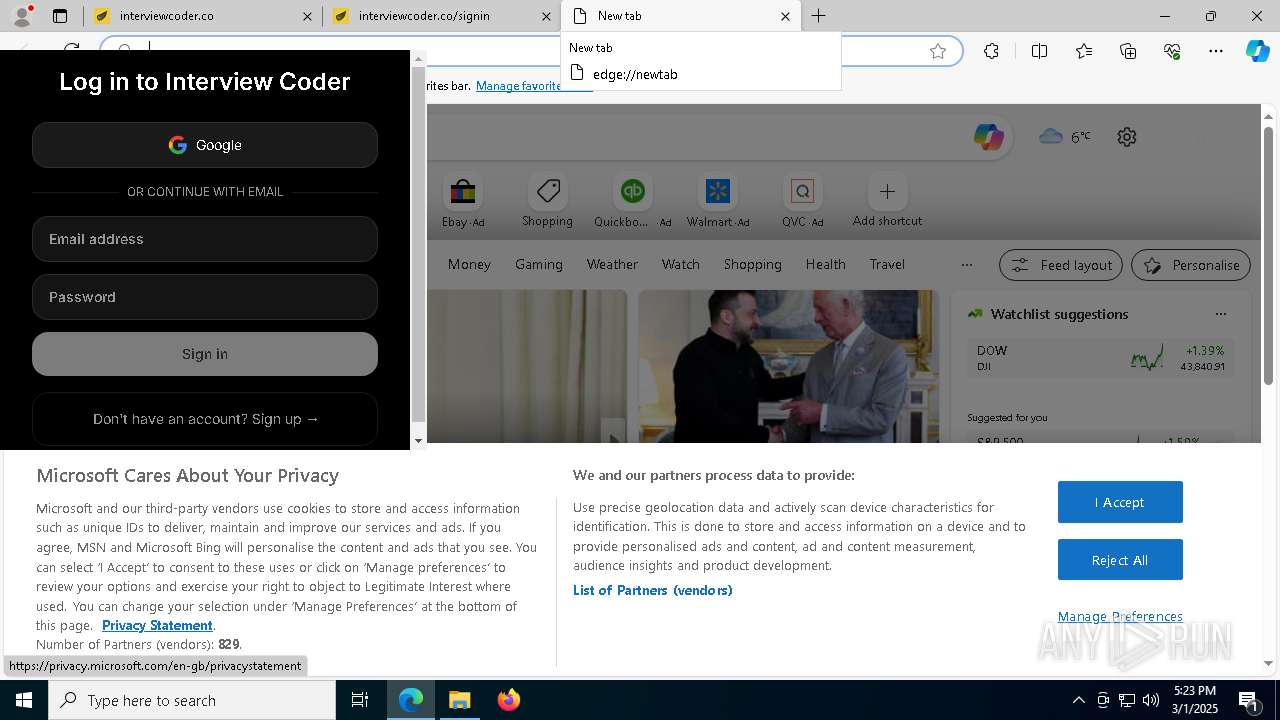Click the page vertical scrollbar thumb
1280x720 pixels.
pyautogui.click(x=1268, y=256)
